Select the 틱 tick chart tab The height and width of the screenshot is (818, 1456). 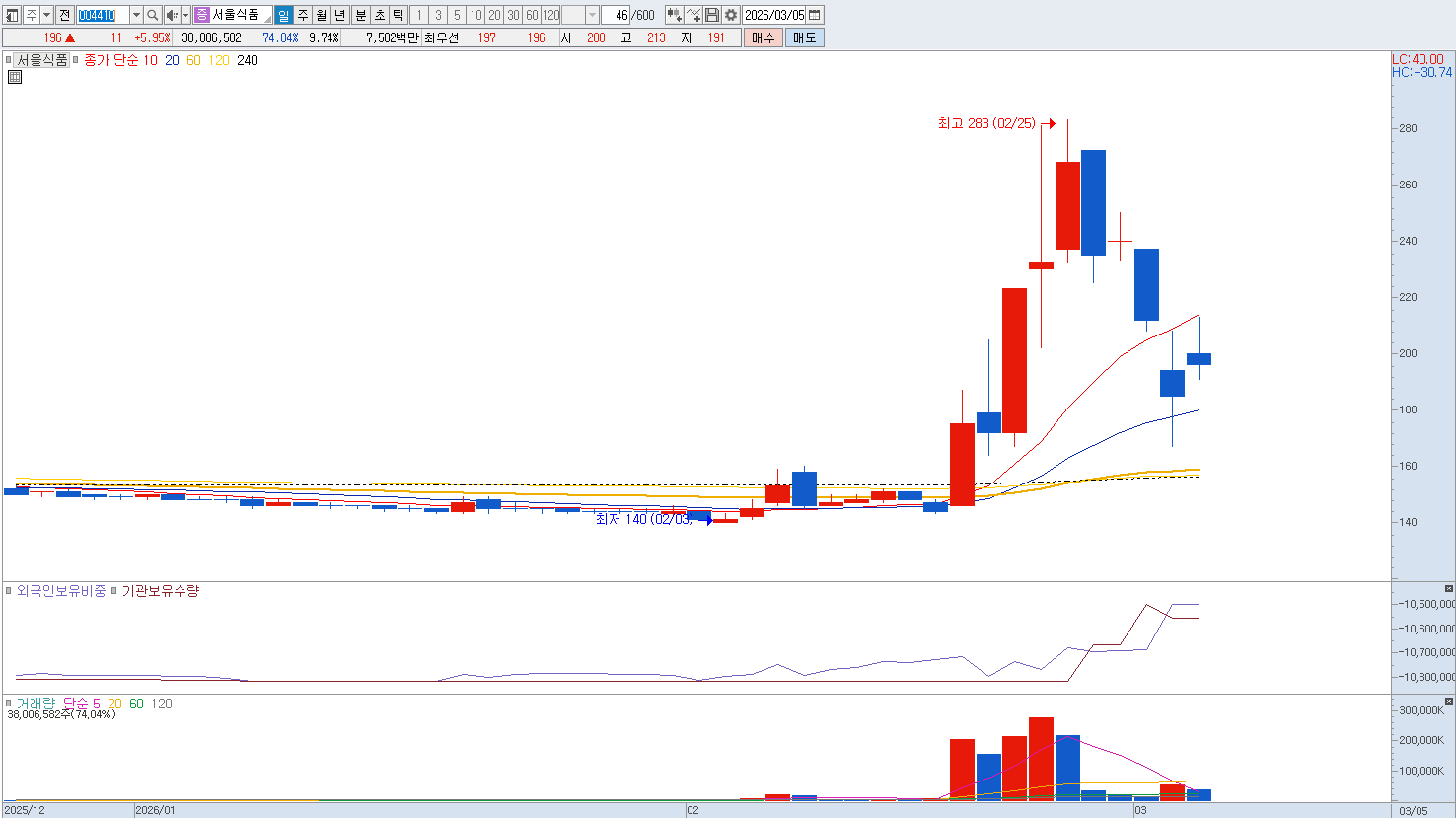tap(399, 15)
